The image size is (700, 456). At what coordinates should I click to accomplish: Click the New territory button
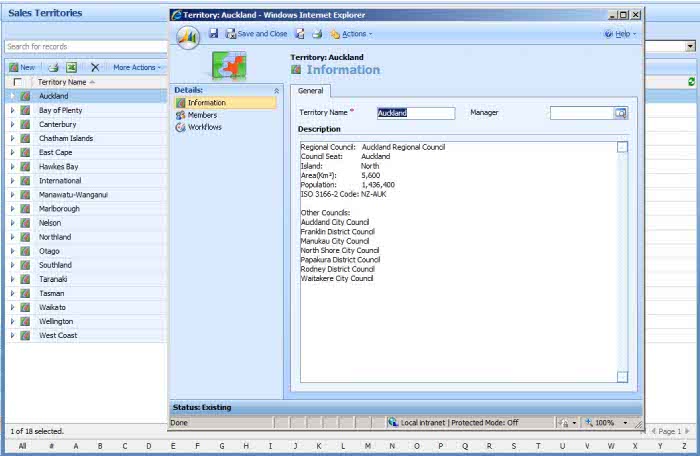(x=22, y=67)
